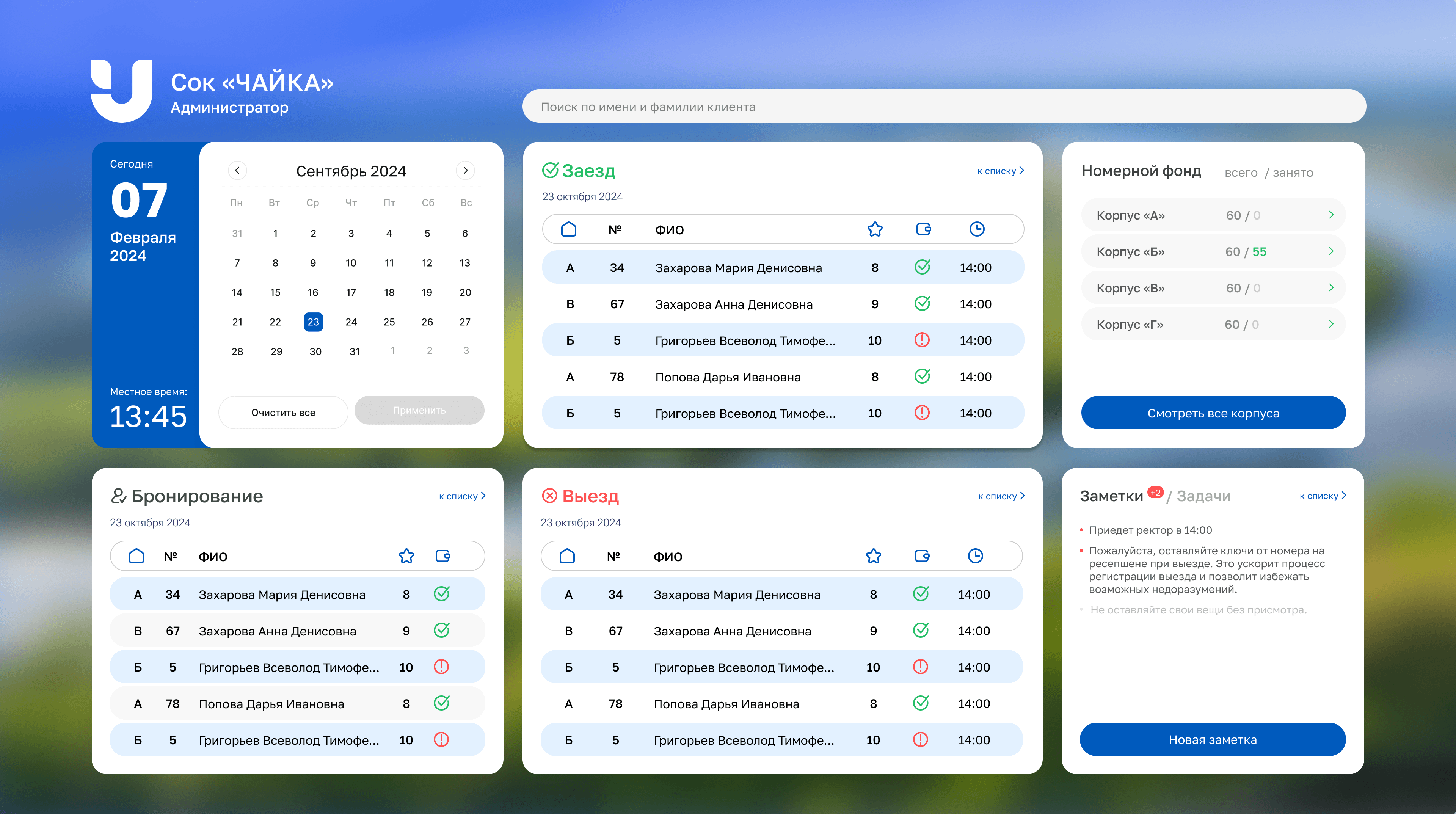Click green checkmark for Захарова Анна in Бронирование

441,630
